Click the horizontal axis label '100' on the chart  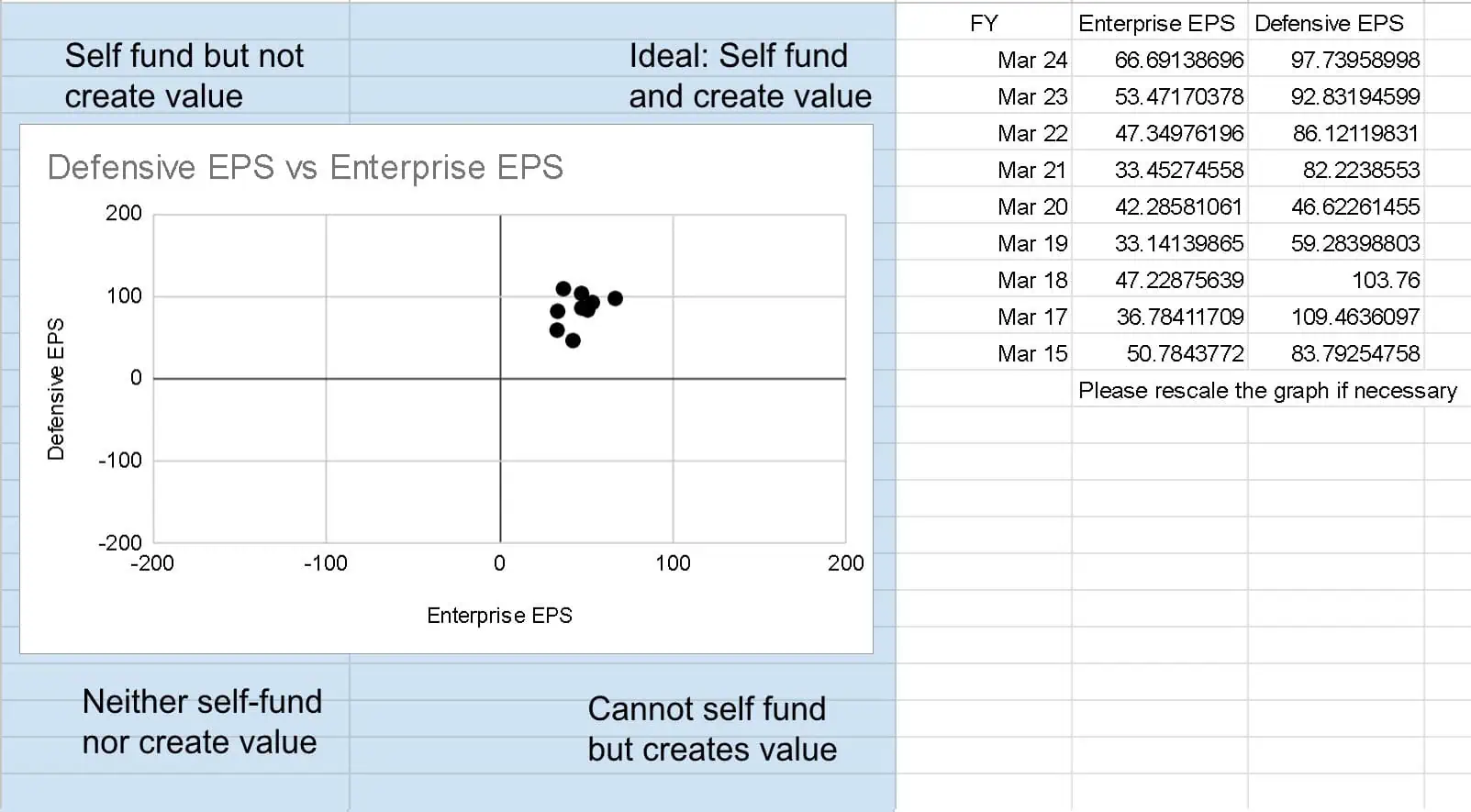point(673,563)
